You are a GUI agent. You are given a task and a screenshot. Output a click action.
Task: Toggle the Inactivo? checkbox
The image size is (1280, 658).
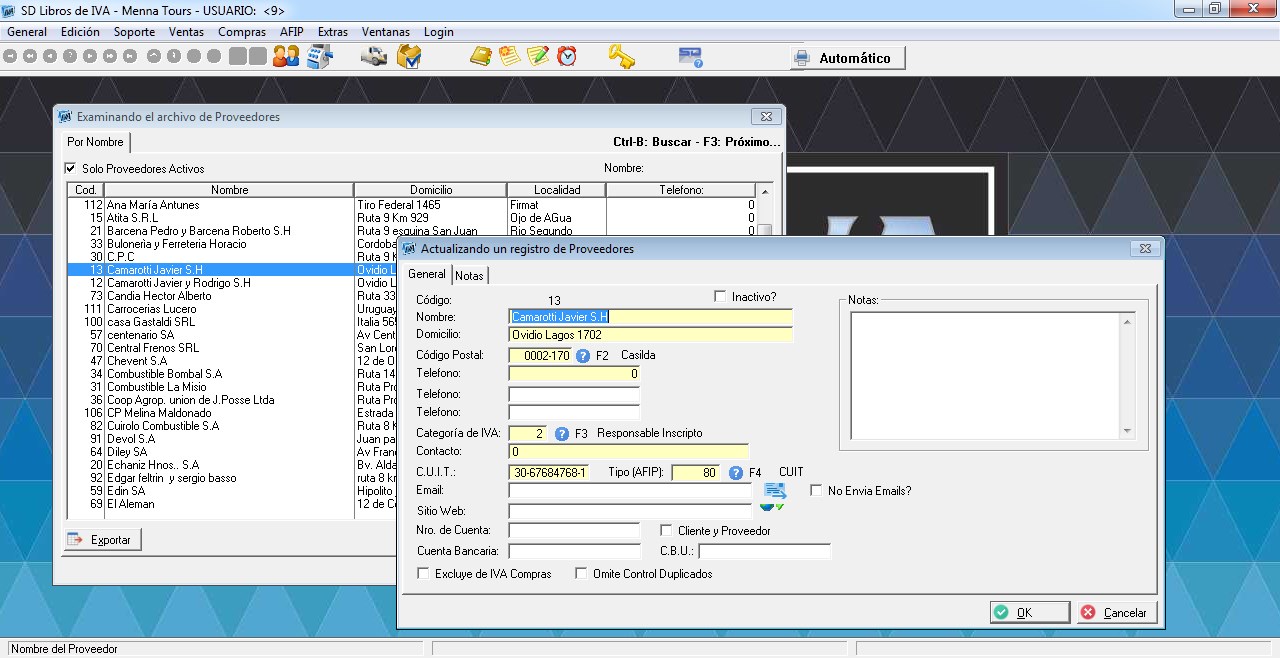pos(720,296)
